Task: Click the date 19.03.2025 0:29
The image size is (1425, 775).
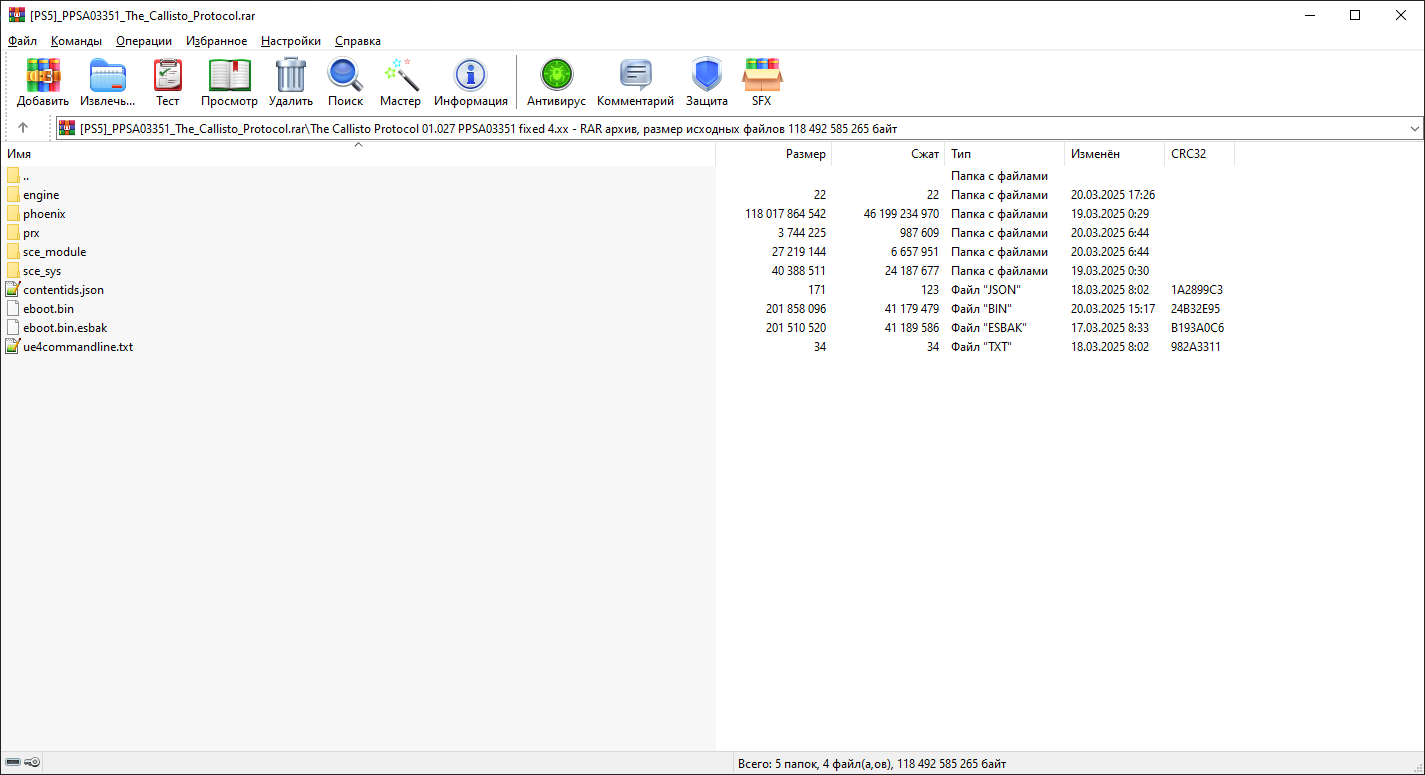Action: [x=1109, y=214]
